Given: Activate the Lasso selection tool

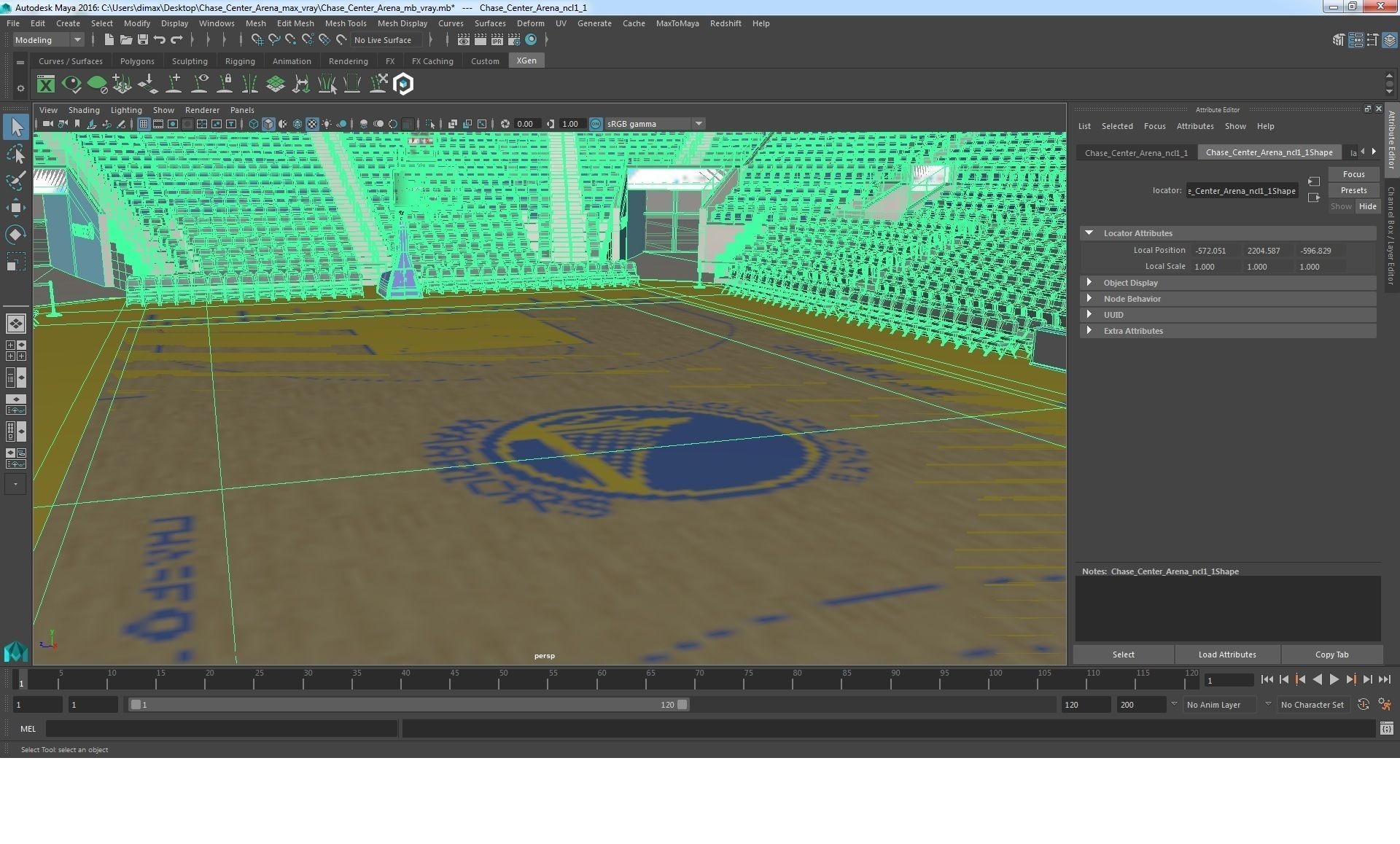Looking at the screenshot, I should (15, 155).
